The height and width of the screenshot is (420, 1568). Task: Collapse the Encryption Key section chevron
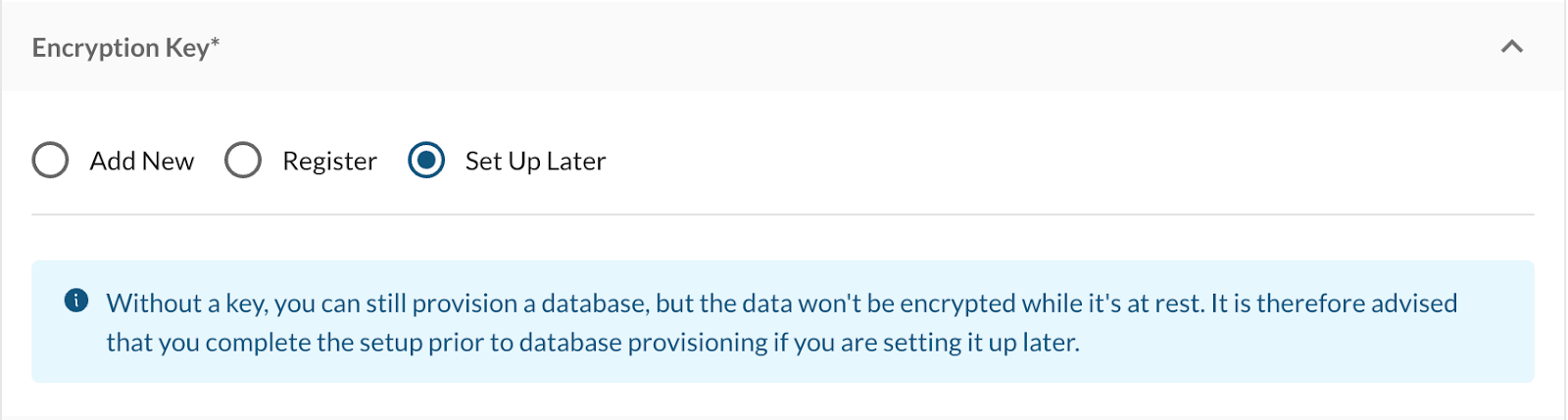pos(1512,47)
